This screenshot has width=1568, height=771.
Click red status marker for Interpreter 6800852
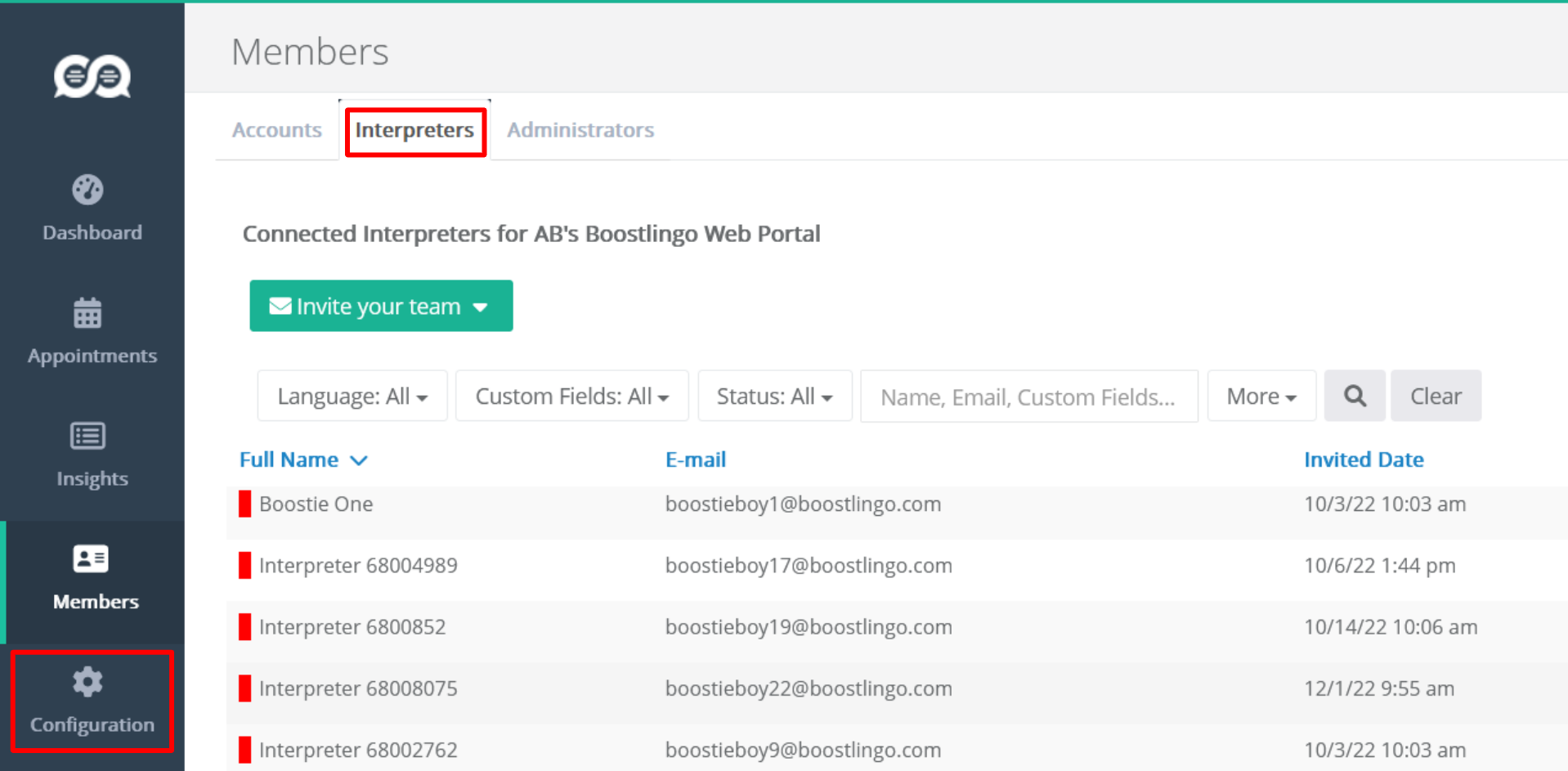point(244,626)
